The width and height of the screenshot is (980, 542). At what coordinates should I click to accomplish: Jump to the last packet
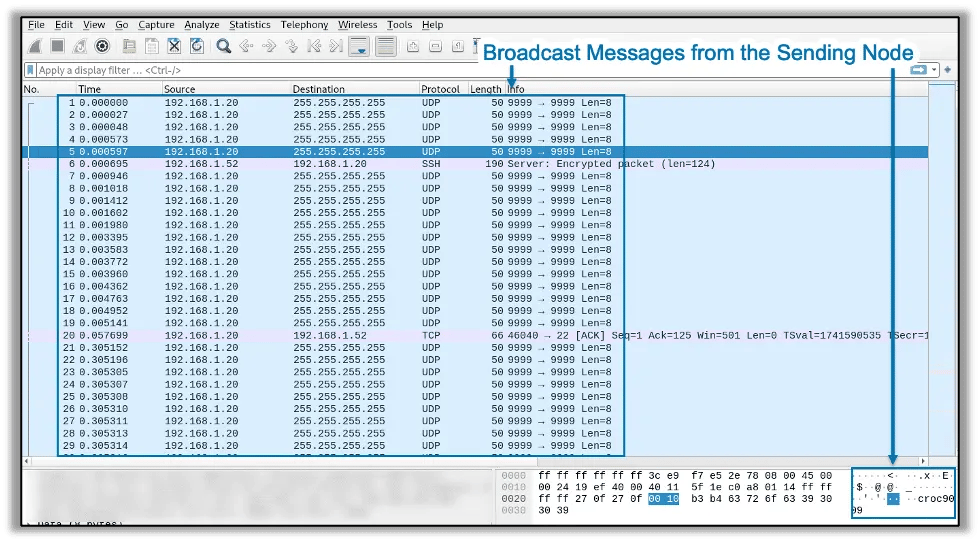336,46
